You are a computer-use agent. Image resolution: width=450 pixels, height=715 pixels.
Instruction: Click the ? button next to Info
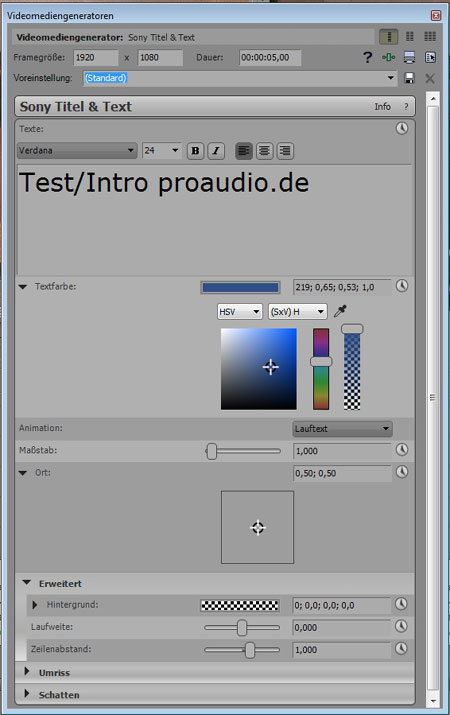[406, 107]
